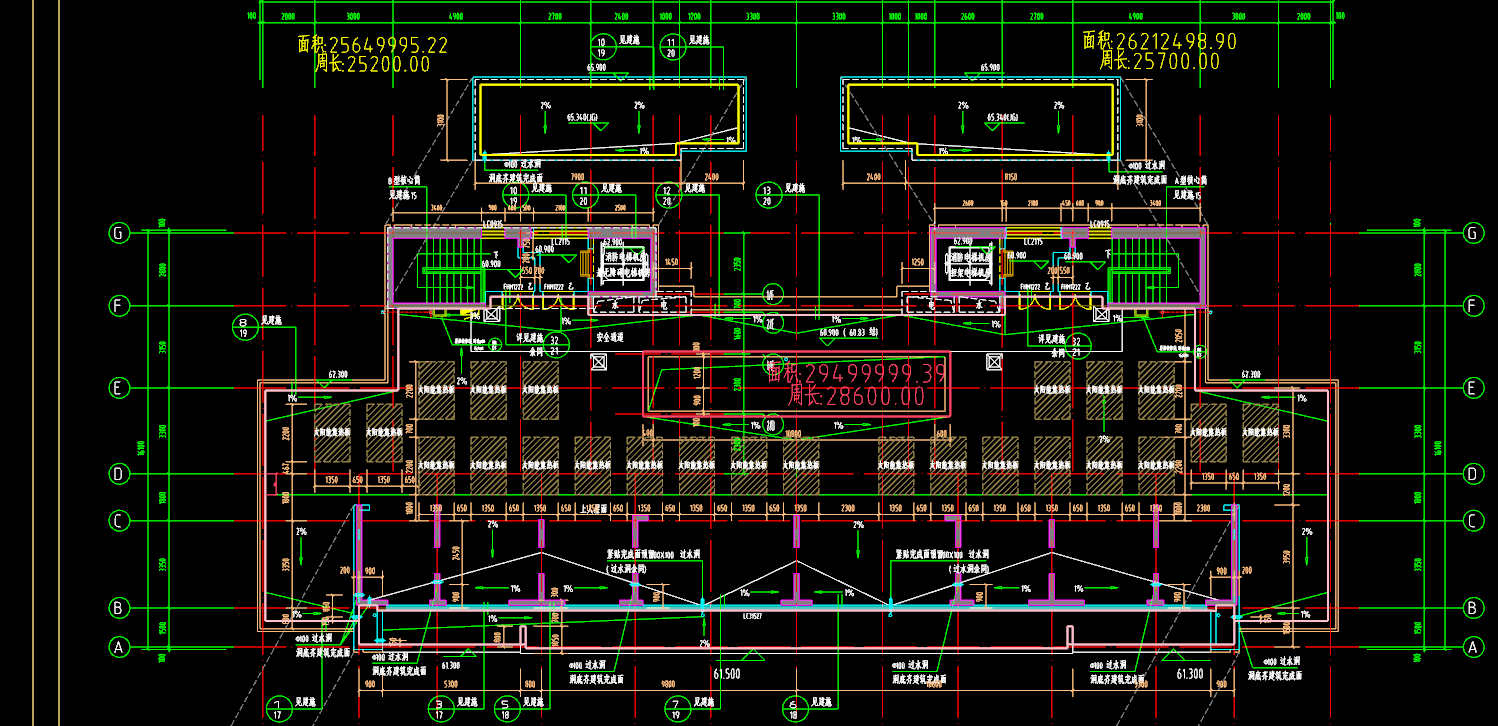Select the yellow perimeter label 周长:25700.00
The width and height of the screenshot is (1498, 726).
(1160, 61)
